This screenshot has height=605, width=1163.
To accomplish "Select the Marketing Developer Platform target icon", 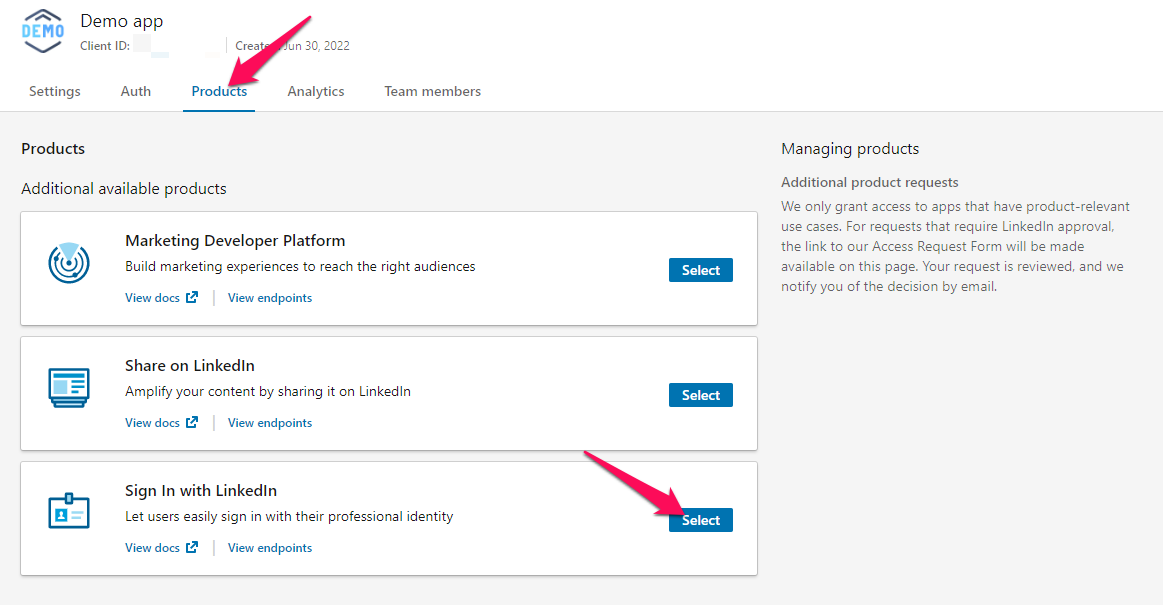I will pyautogui.click(x=69, y=262).
